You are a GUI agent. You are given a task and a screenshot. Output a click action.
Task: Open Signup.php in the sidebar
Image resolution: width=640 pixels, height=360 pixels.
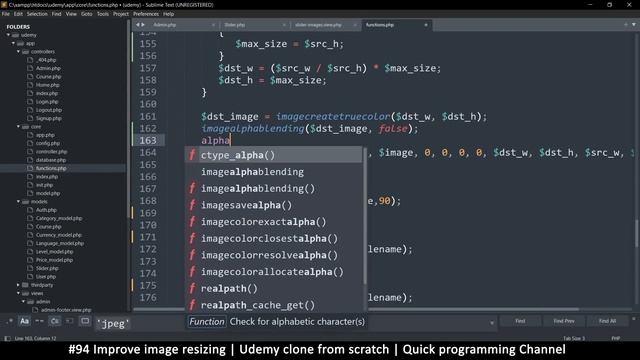pos(49,118)
